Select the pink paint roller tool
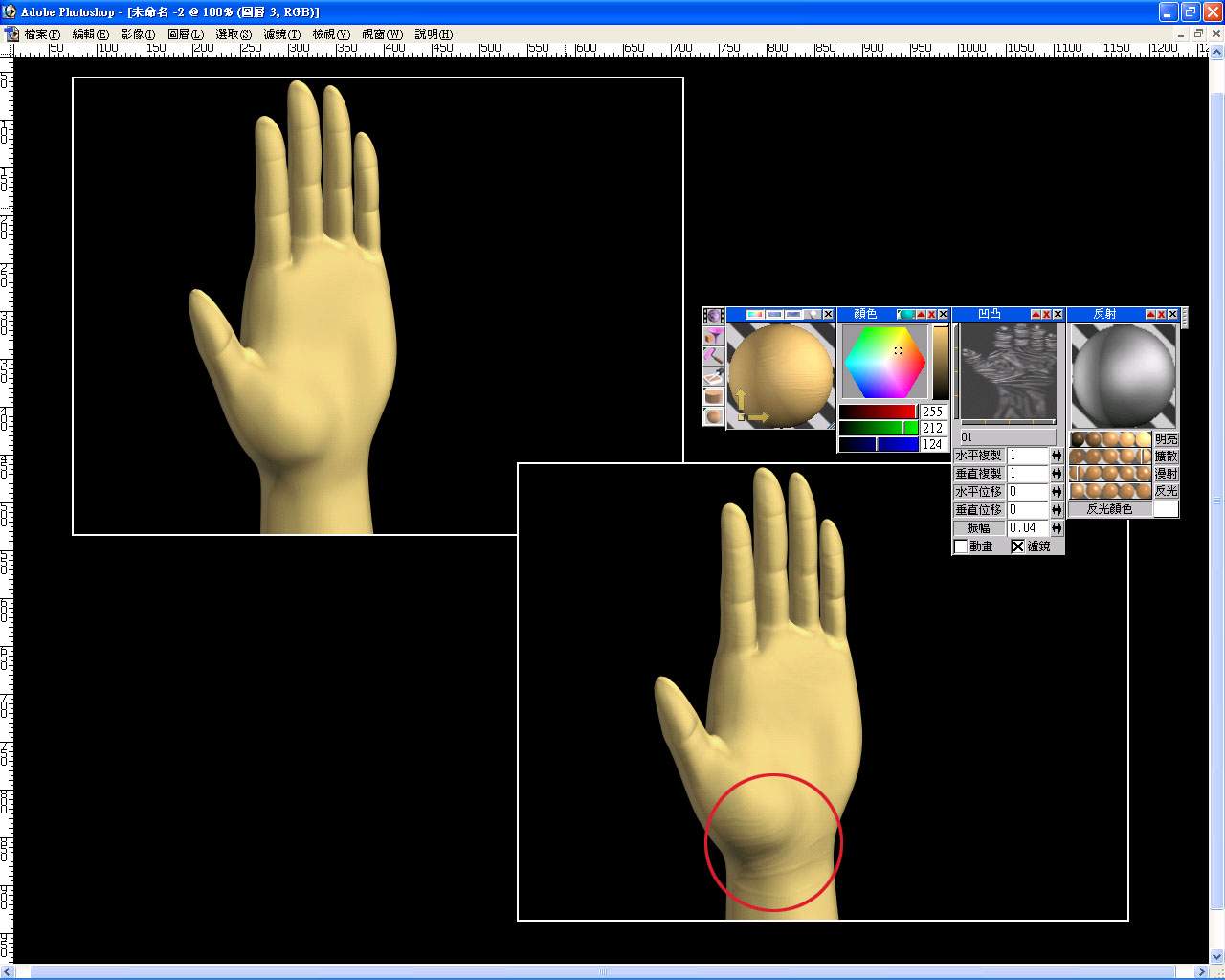This screenshot has height=980, width=1225. click(x=713, y=356)
